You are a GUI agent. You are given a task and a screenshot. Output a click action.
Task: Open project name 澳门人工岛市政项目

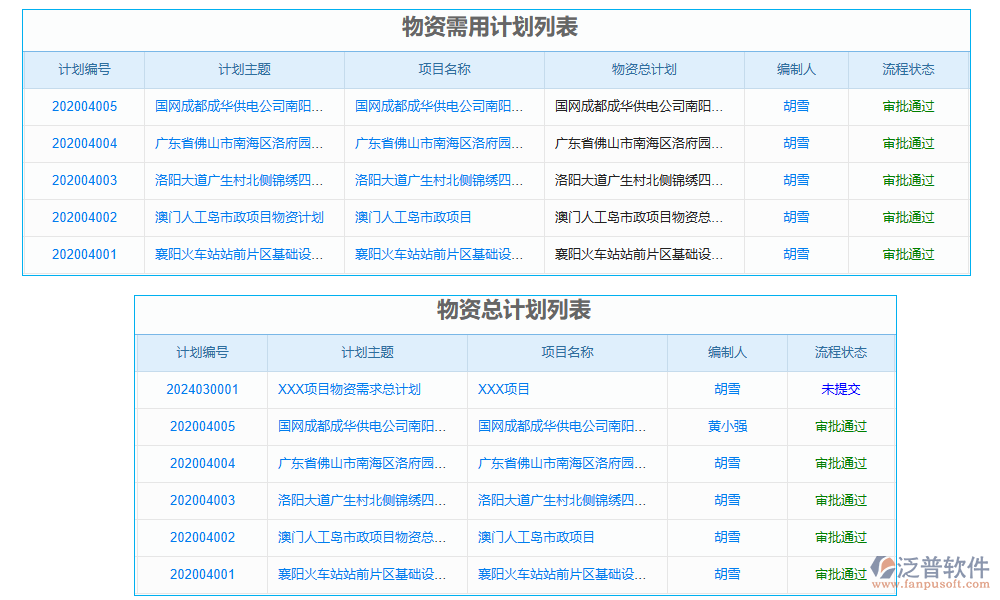[x=440, y=217]
